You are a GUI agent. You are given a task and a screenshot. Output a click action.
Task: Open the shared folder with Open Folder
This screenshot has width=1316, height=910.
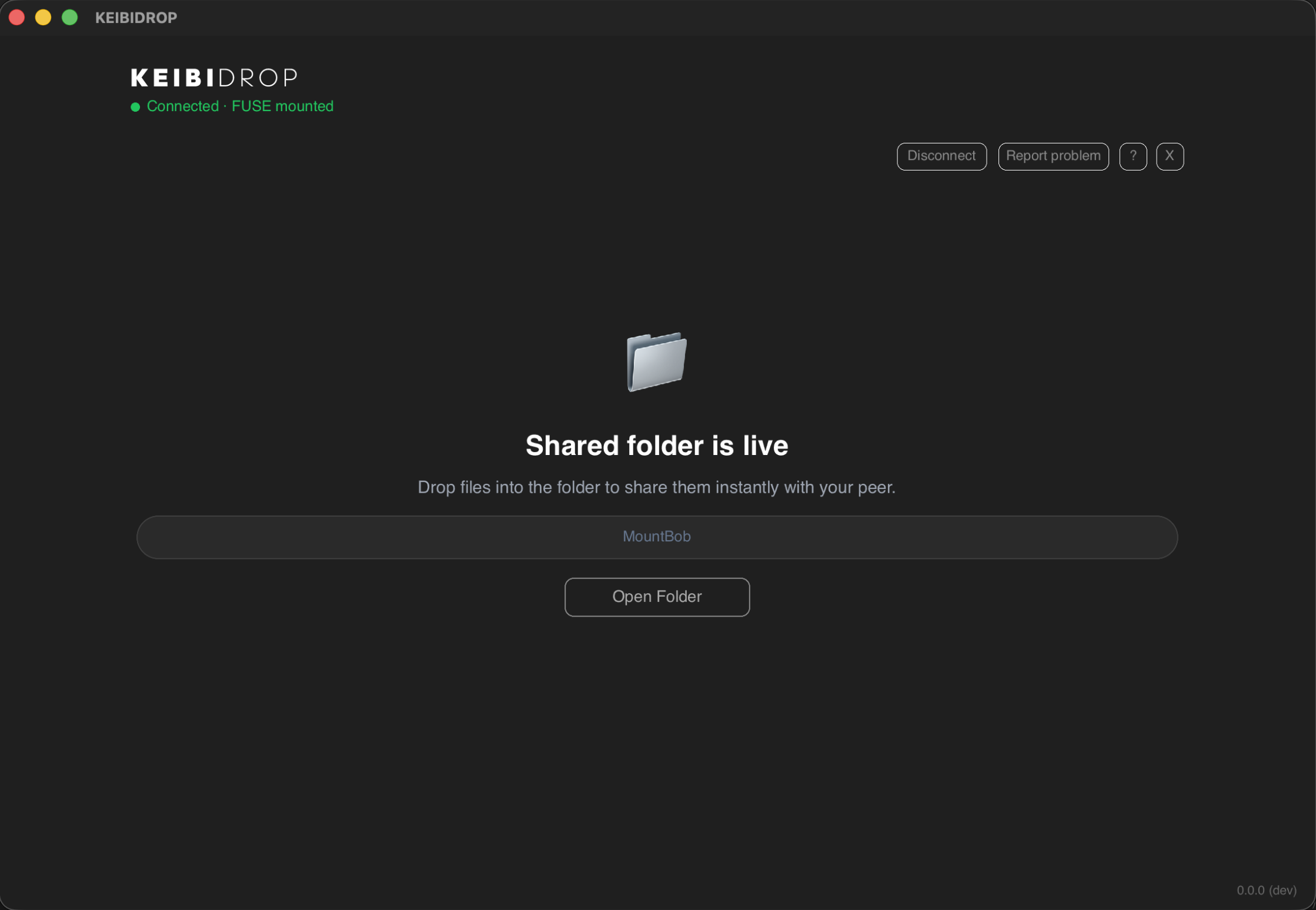657,597
